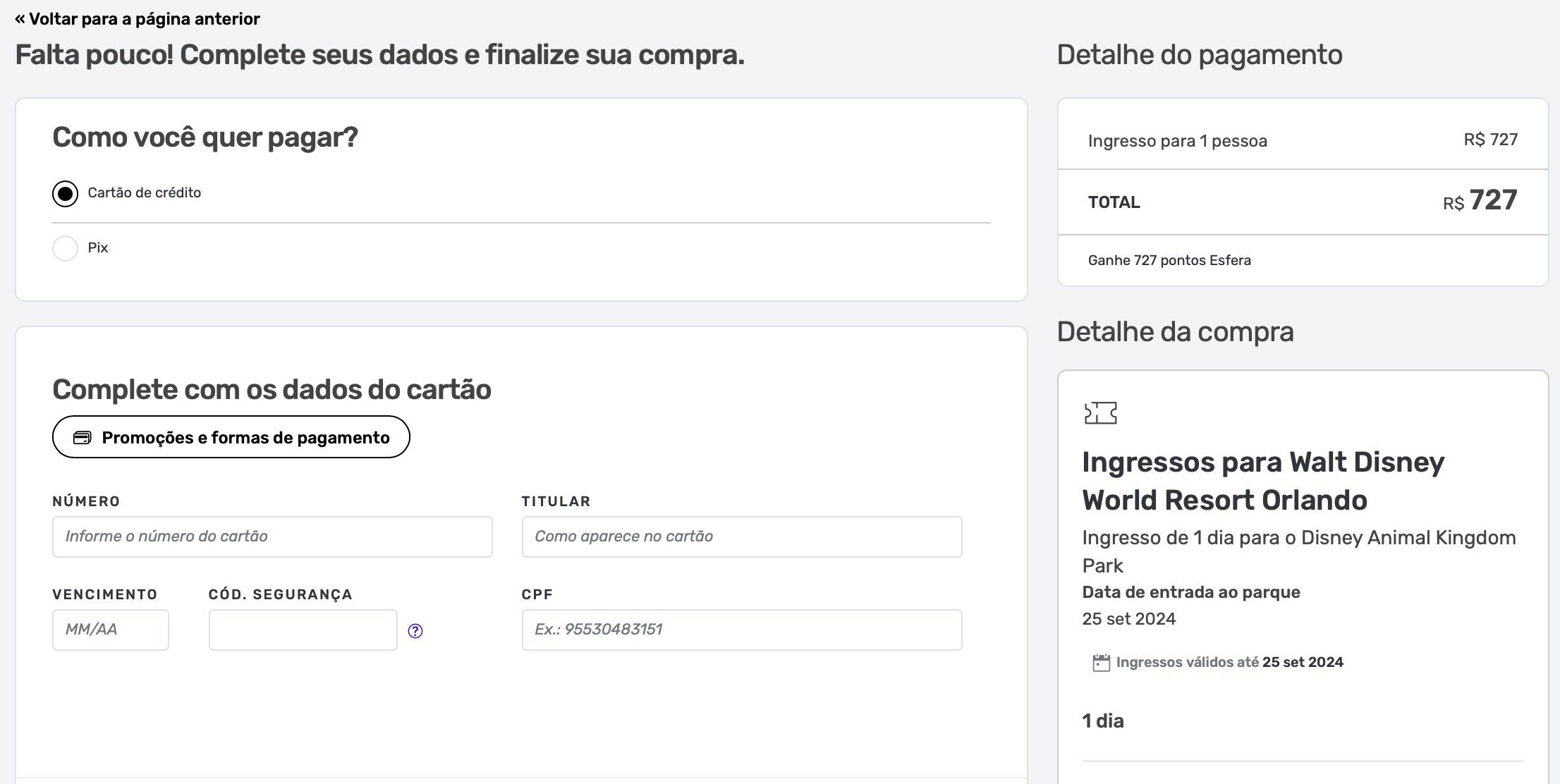Viewport: 1560px width, 784px height.
Task: Focus the TITULAR cardholder name field
Action: 742,537
